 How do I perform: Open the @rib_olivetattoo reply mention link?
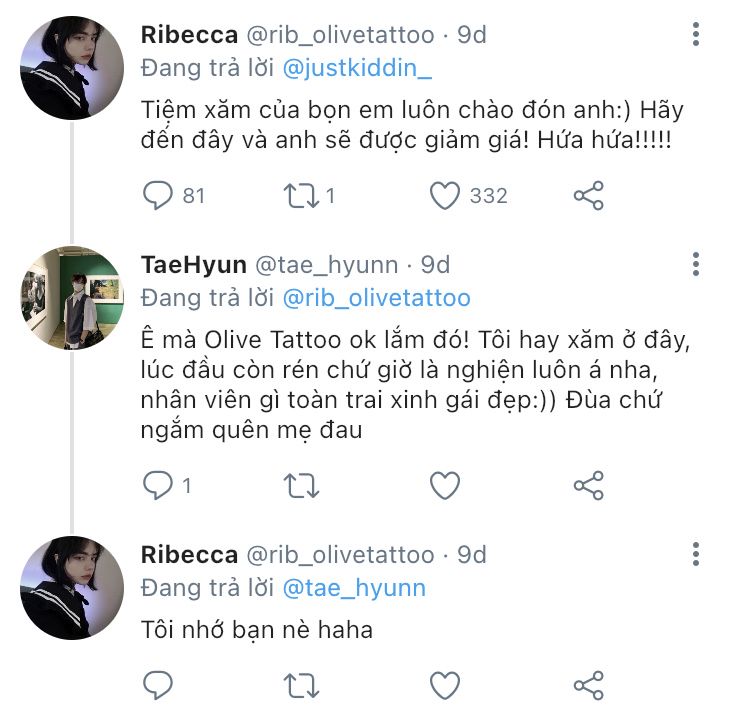pyautogui.click(x=376, y=298)
